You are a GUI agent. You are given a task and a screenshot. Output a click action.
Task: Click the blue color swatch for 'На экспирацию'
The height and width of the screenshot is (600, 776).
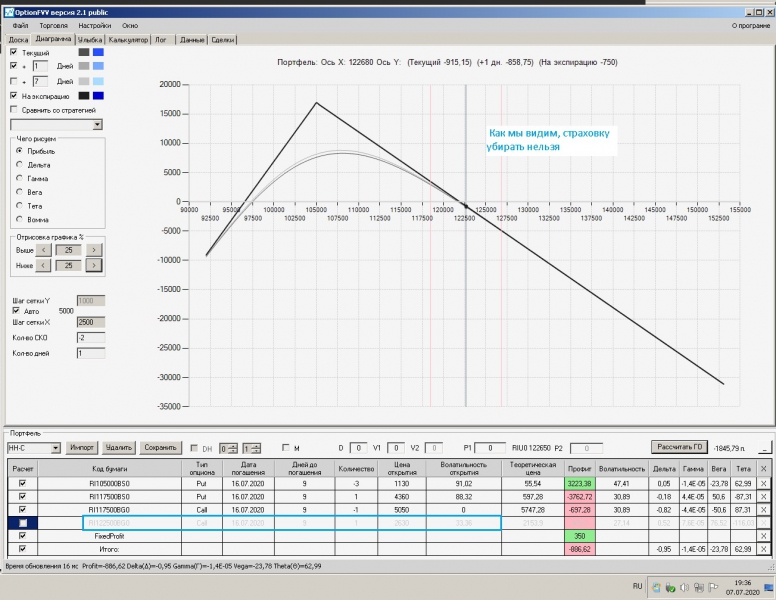[x=98, y=96]
